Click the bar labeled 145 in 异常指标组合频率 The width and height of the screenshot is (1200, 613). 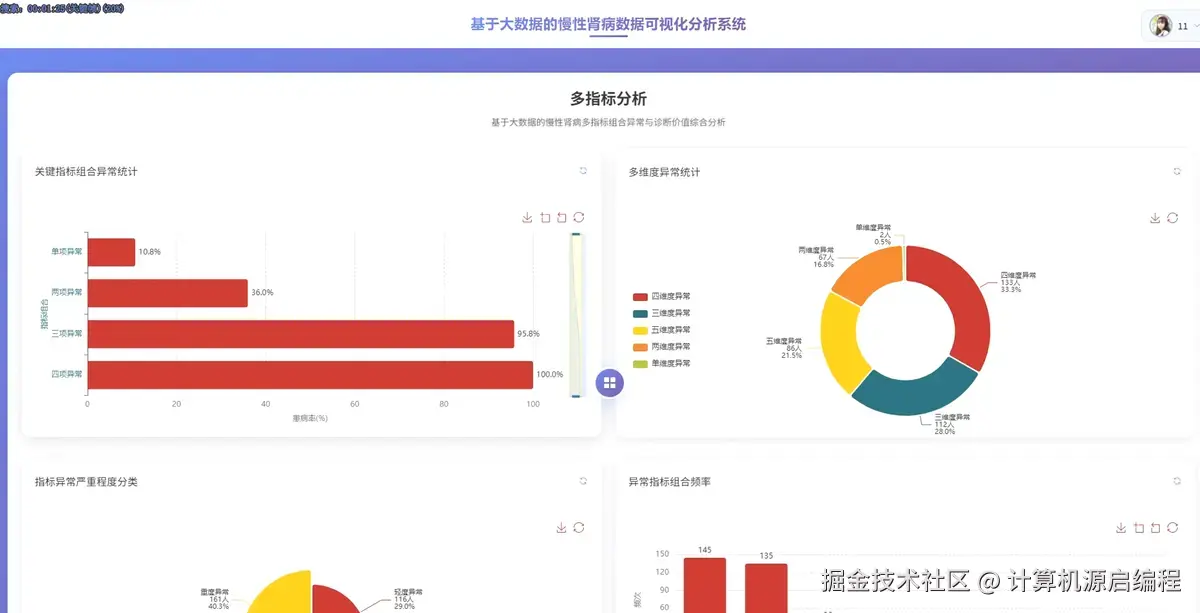tap(705, 585)
